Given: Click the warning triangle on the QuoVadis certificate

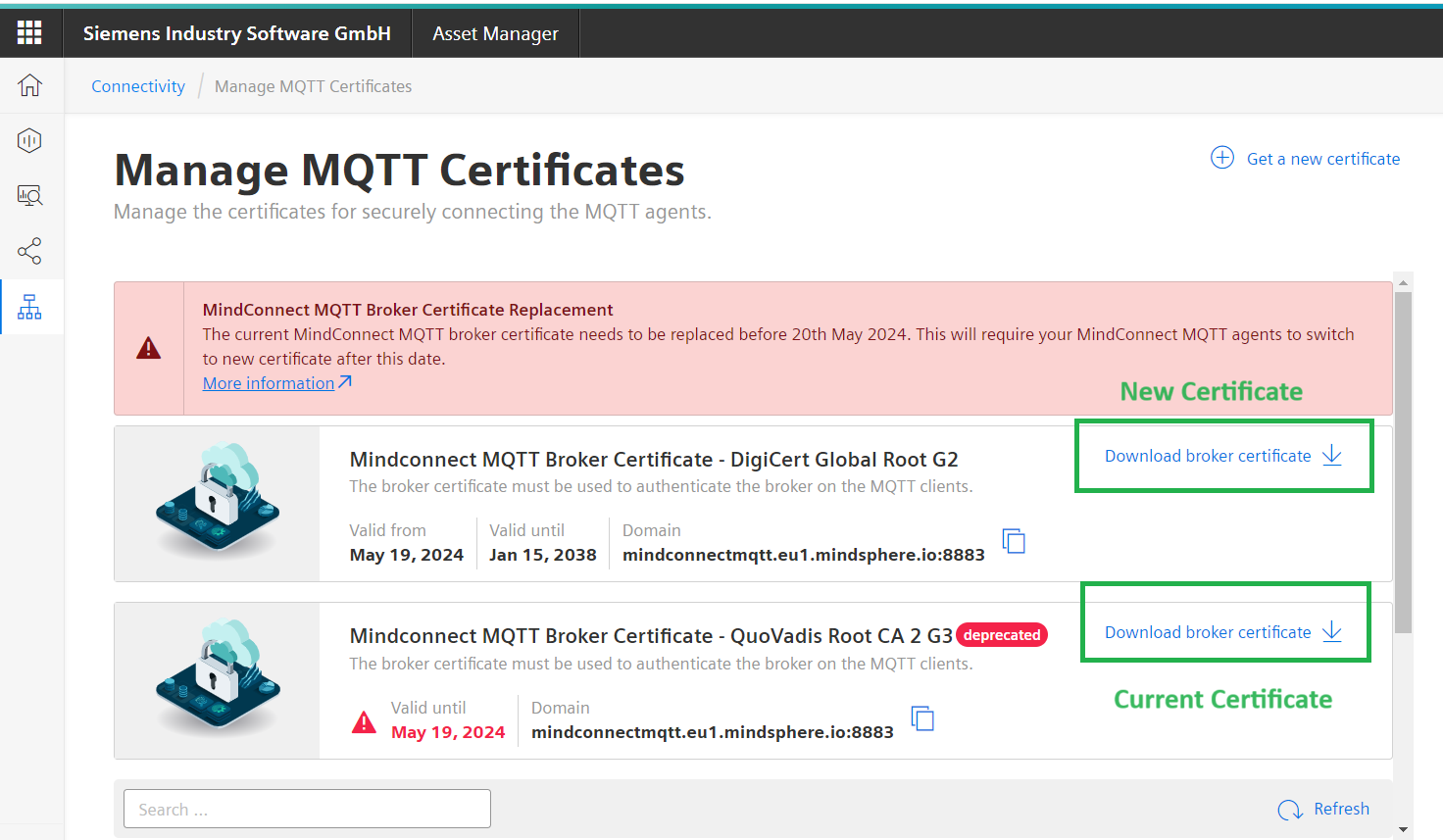Looking at the screenshot, I should coord(364,721).
